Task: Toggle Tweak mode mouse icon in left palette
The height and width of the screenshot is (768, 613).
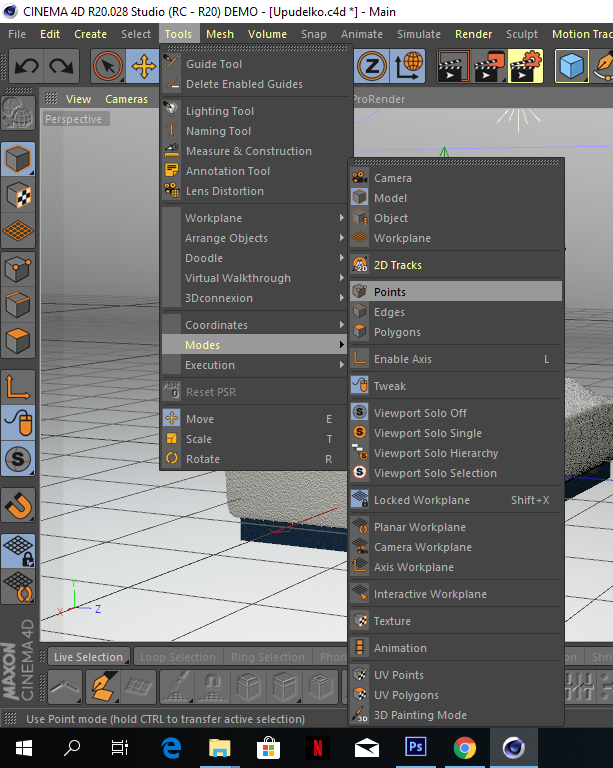Action: pyautogui.click(x=18, y=423)
